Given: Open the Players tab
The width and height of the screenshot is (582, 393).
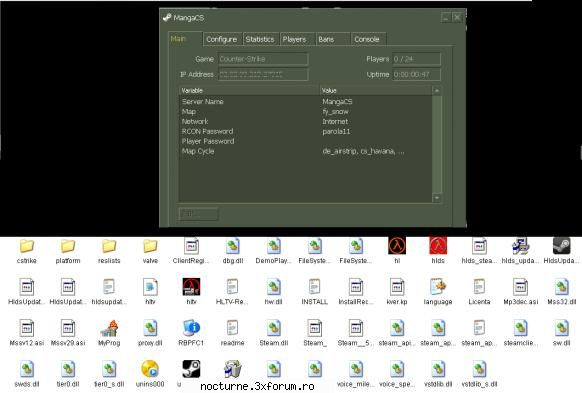Looking at the screenshot, I should click(297, 39).
